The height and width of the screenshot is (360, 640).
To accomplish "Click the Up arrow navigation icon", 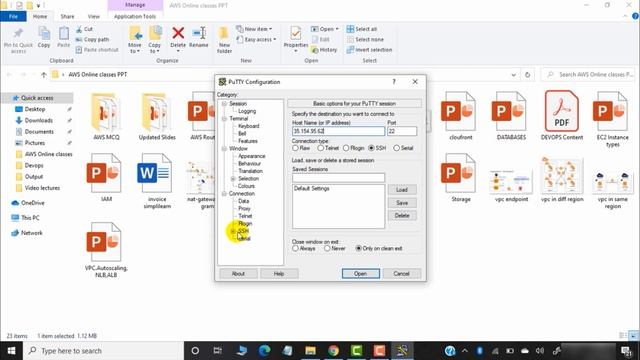I will (x=44, y=75).
